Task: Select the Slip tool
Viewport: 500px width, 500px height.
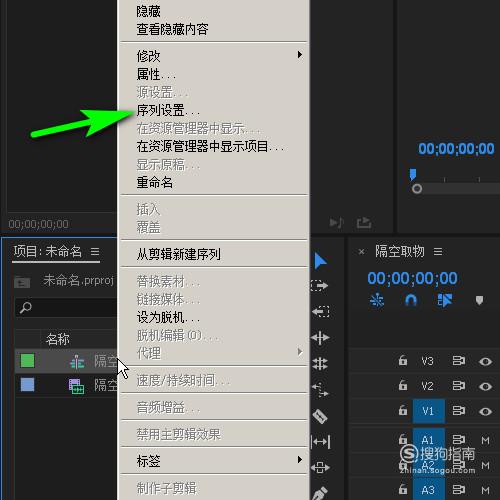Action: 320,442
